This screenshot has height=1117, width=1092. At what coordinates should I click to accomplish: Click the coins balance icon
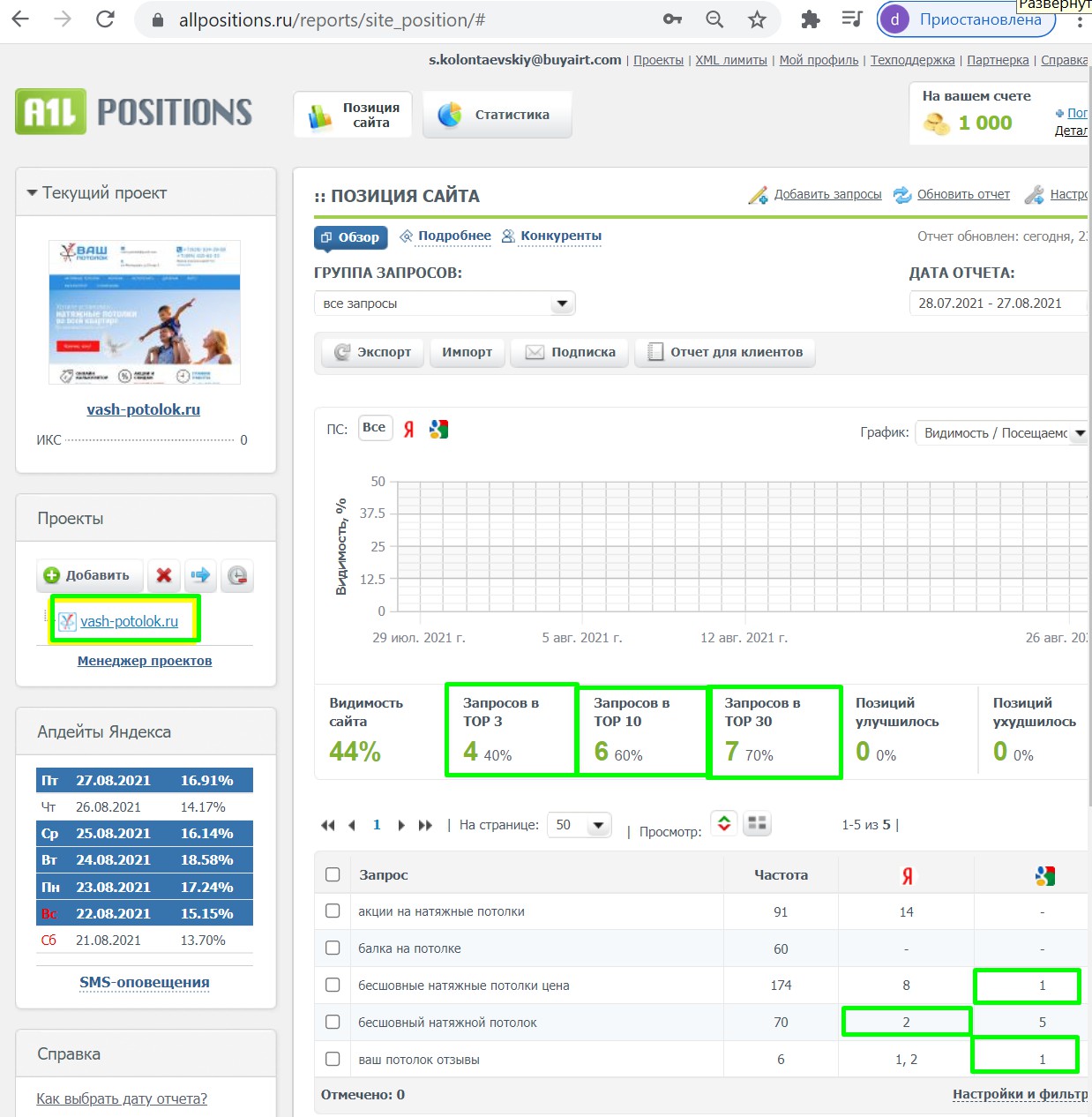coord(937,124)
